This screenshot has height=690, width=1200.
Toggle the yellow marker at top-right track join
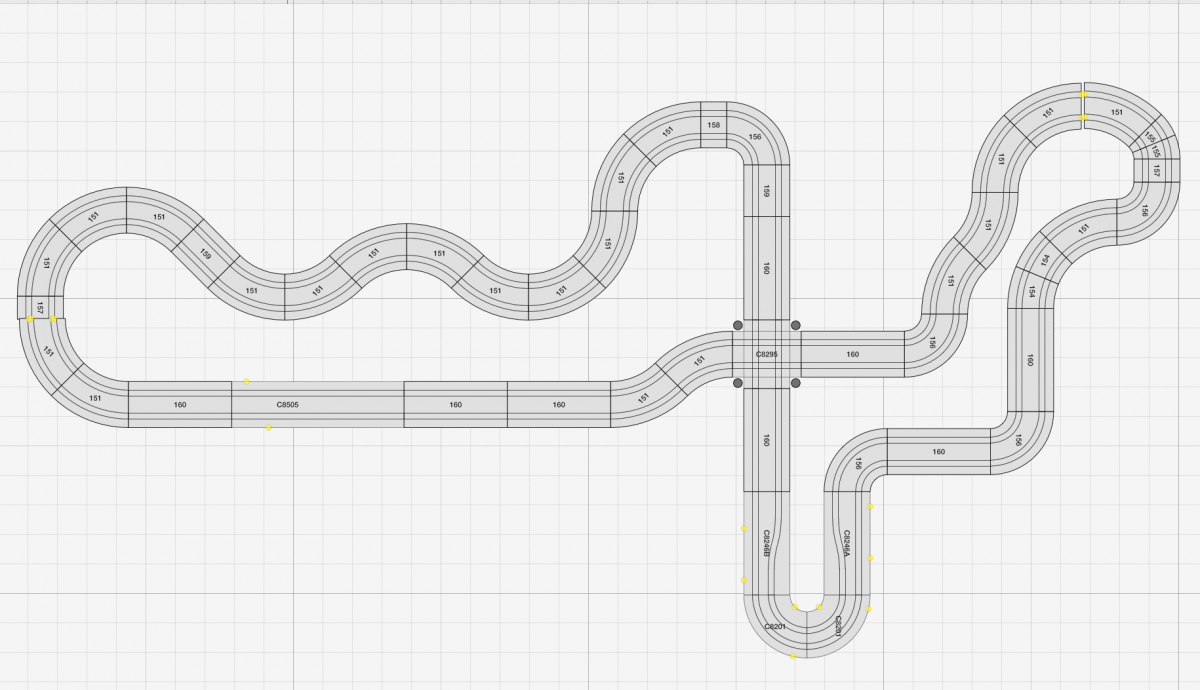pyautogui.click(x=1083, y=95)
